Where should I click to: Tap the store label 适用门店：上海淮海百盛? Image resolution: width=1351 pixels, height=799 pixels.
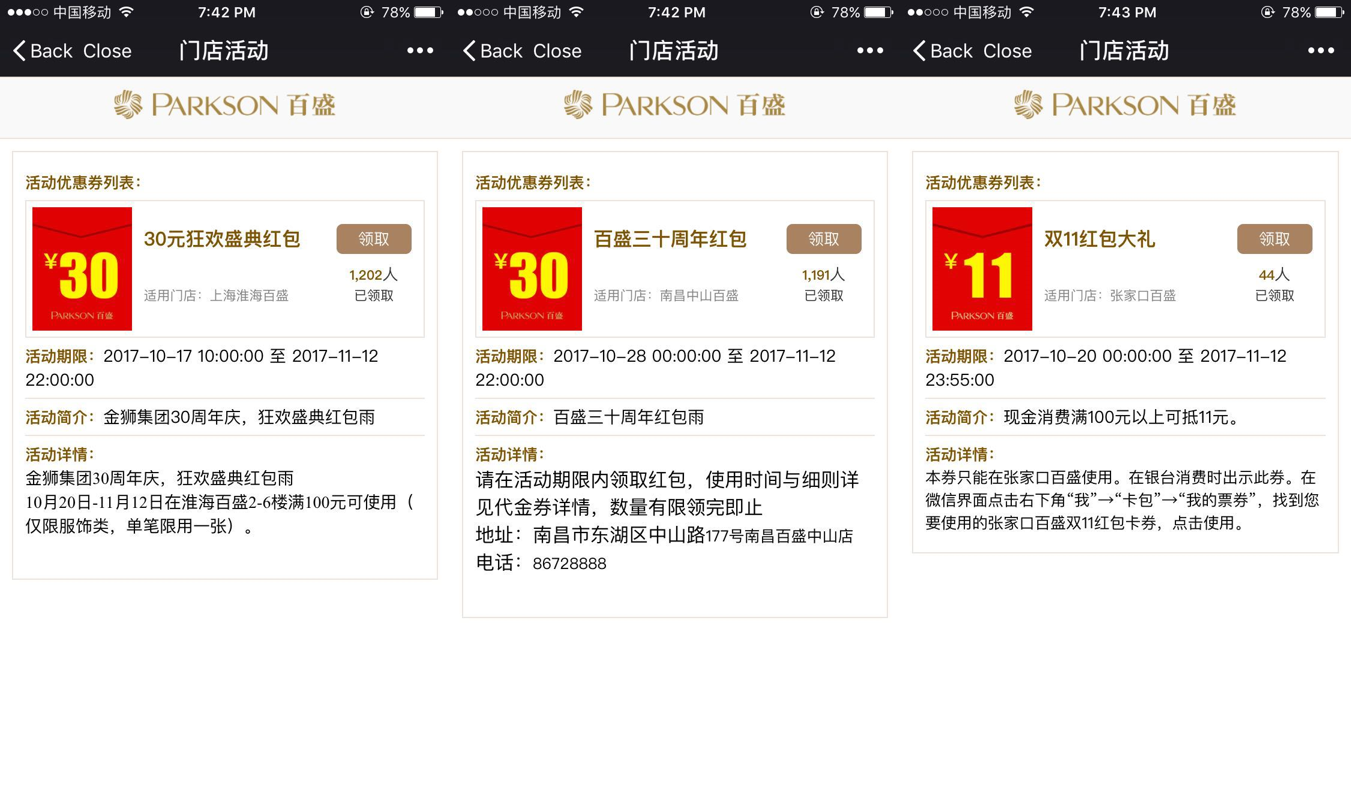click(x=216, y=296)
